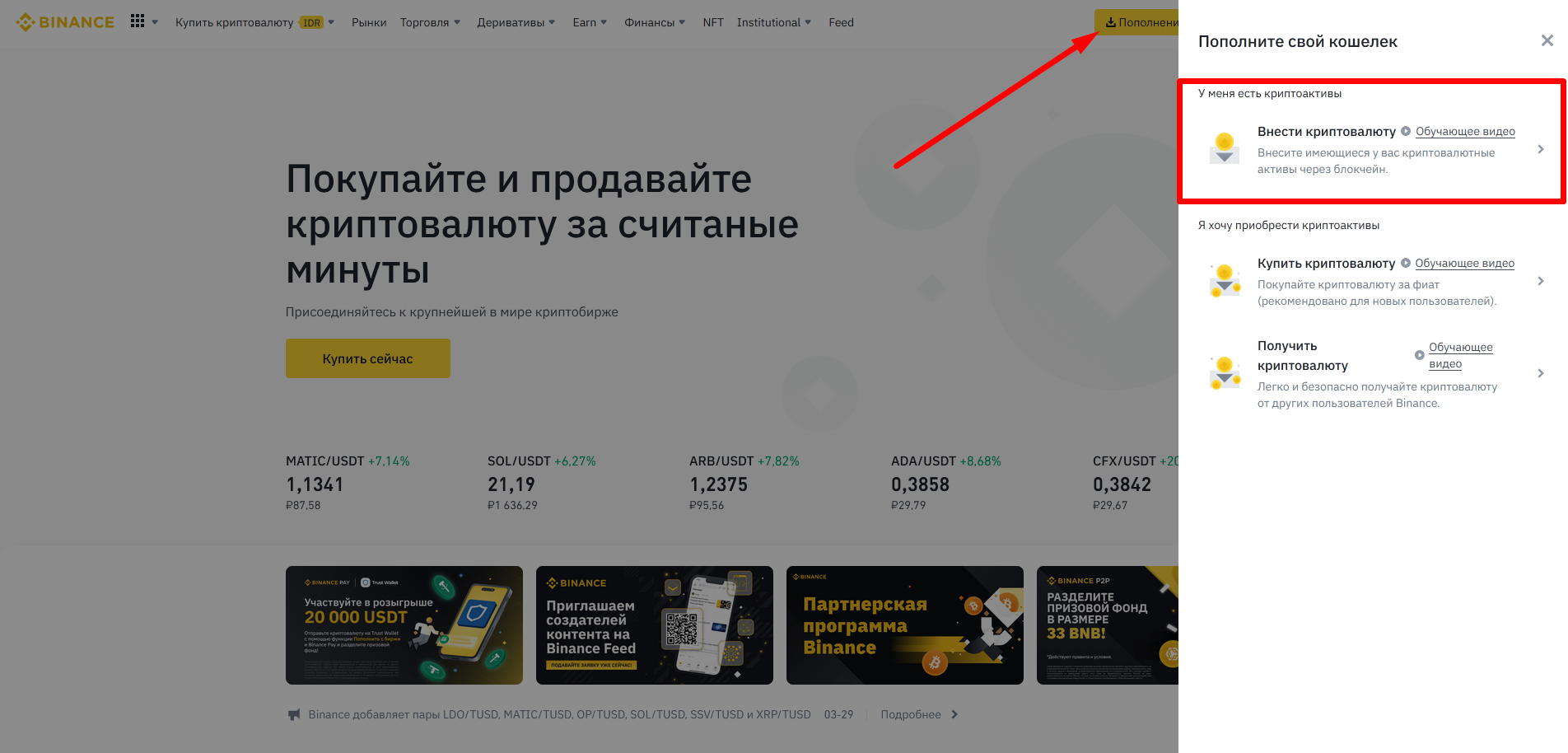This screenshot has width=1568, height=753.
Task: Open the Партнерская программа Binance banner
Action: pos(905,625)
